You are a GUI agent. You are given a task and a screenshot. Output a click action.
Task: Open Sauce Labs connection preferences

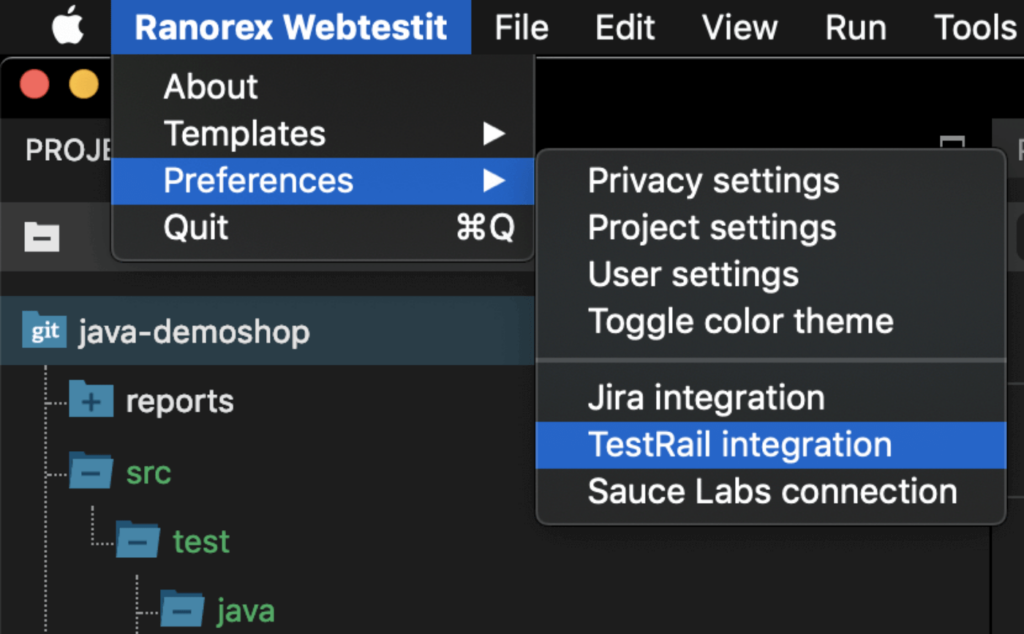771,492
